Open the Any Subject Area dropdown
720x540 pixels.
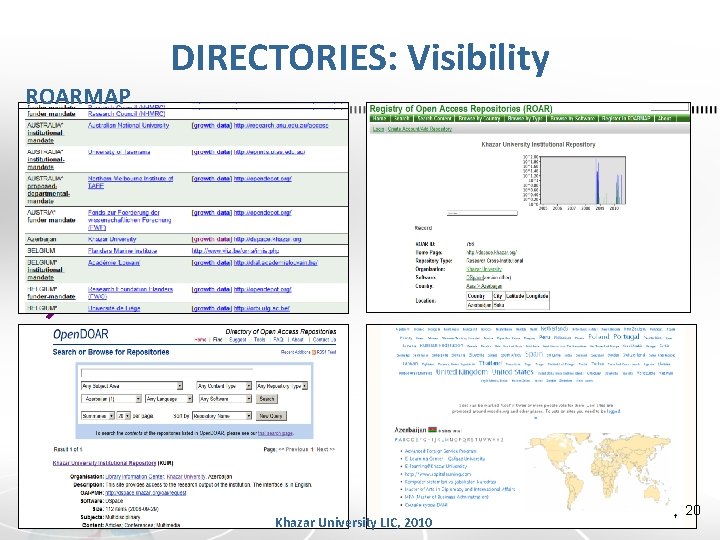point(132,386)
